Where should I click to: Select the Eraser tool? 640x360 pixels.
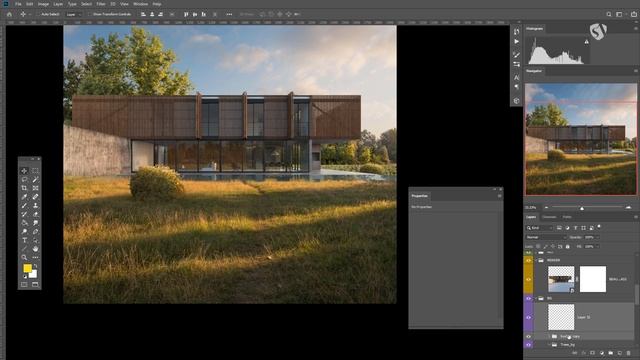click(x=35, y=214)
